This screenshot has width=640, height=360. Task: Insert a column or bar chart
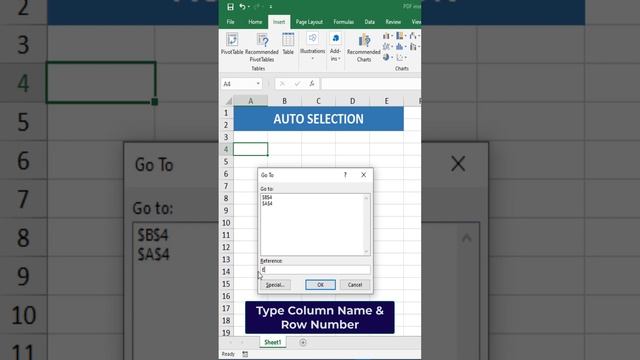(x=387, y=36)
